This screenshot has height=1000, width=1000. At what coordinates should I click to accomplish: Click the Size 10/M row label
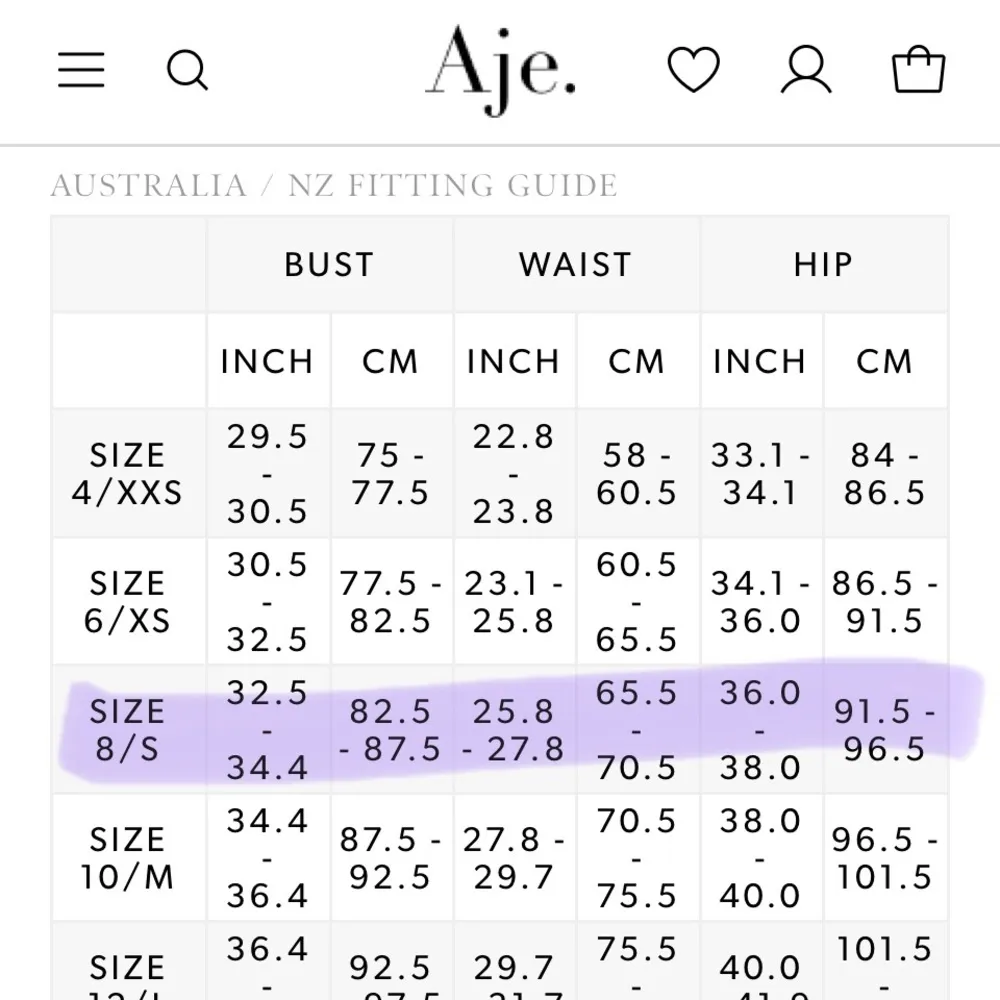pos(127,858)
